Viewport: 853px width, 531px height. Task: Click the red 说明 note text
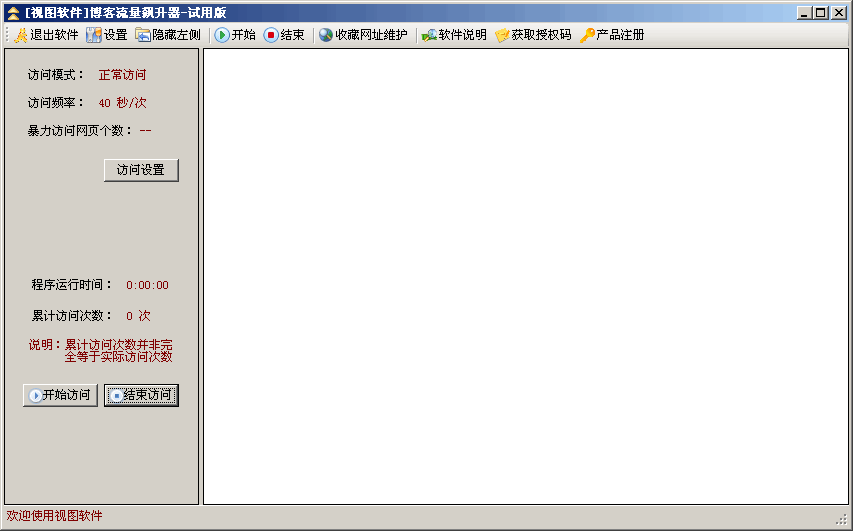101,351
